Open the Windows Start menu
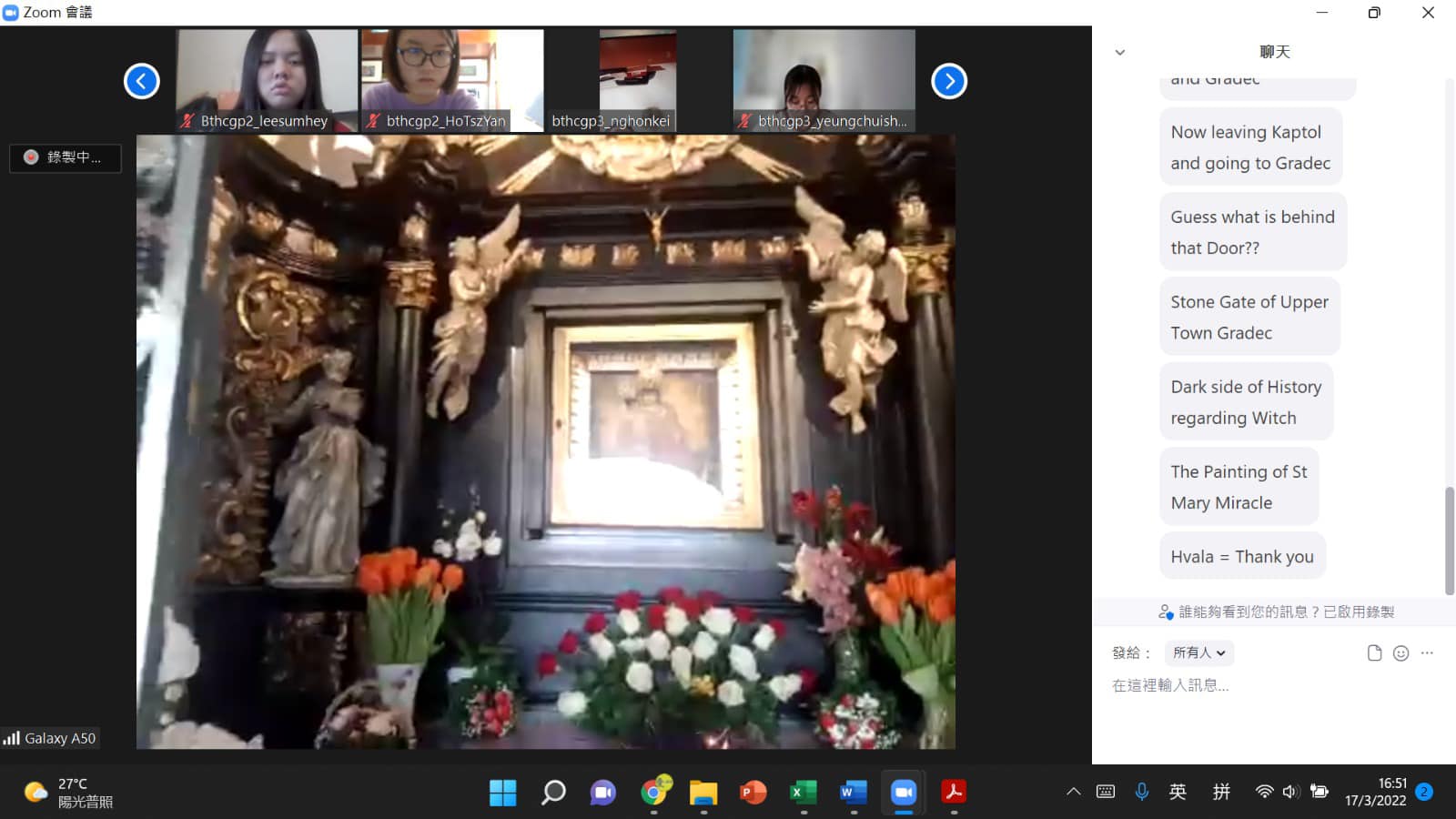 tap(502, 793)
